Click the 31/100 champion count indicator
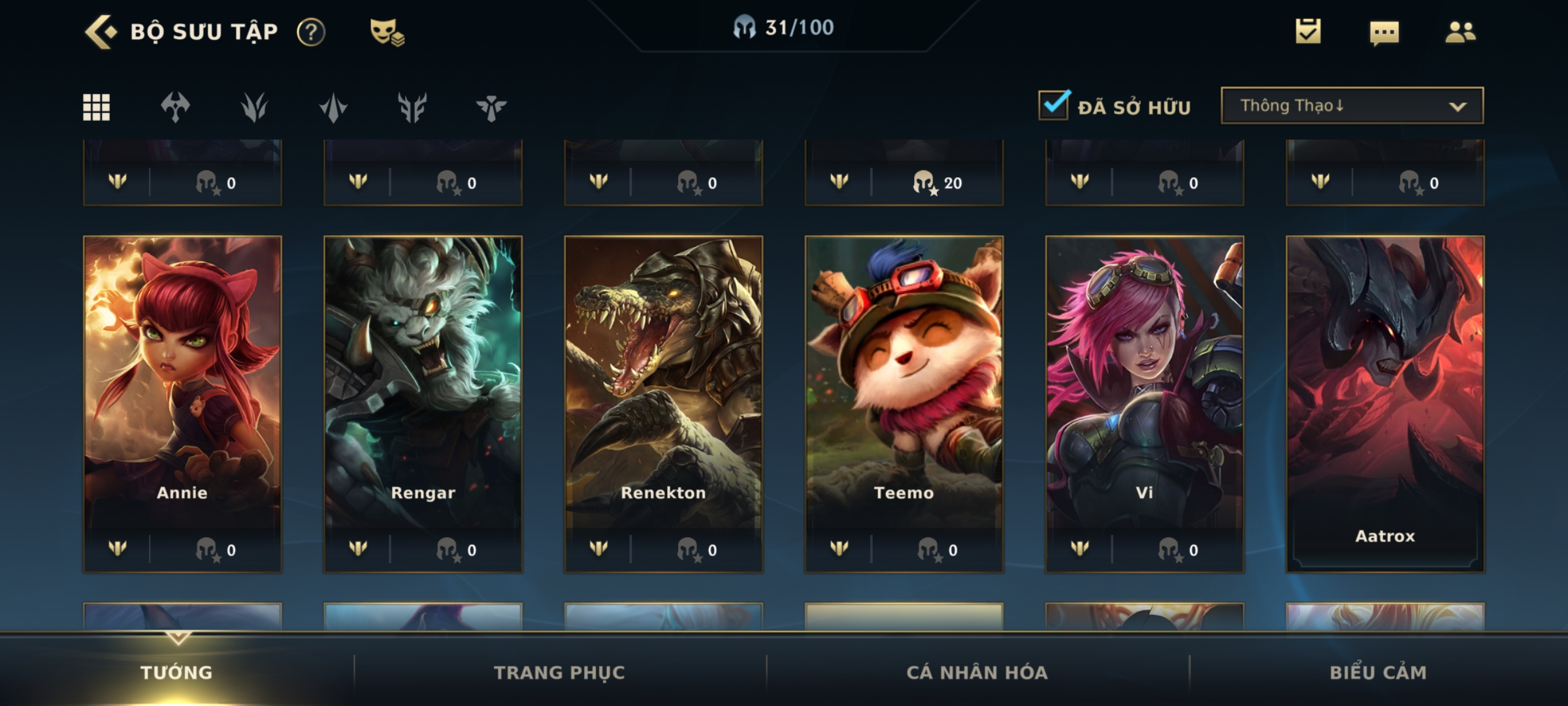1568x706 pixels. pos(783,27)
